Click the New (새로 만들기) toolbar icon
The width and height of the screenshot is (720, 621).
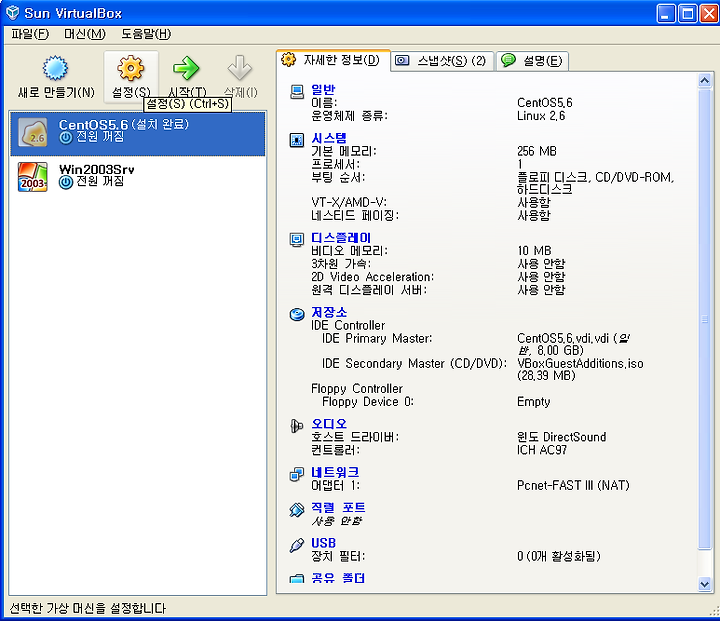[56, 68]
